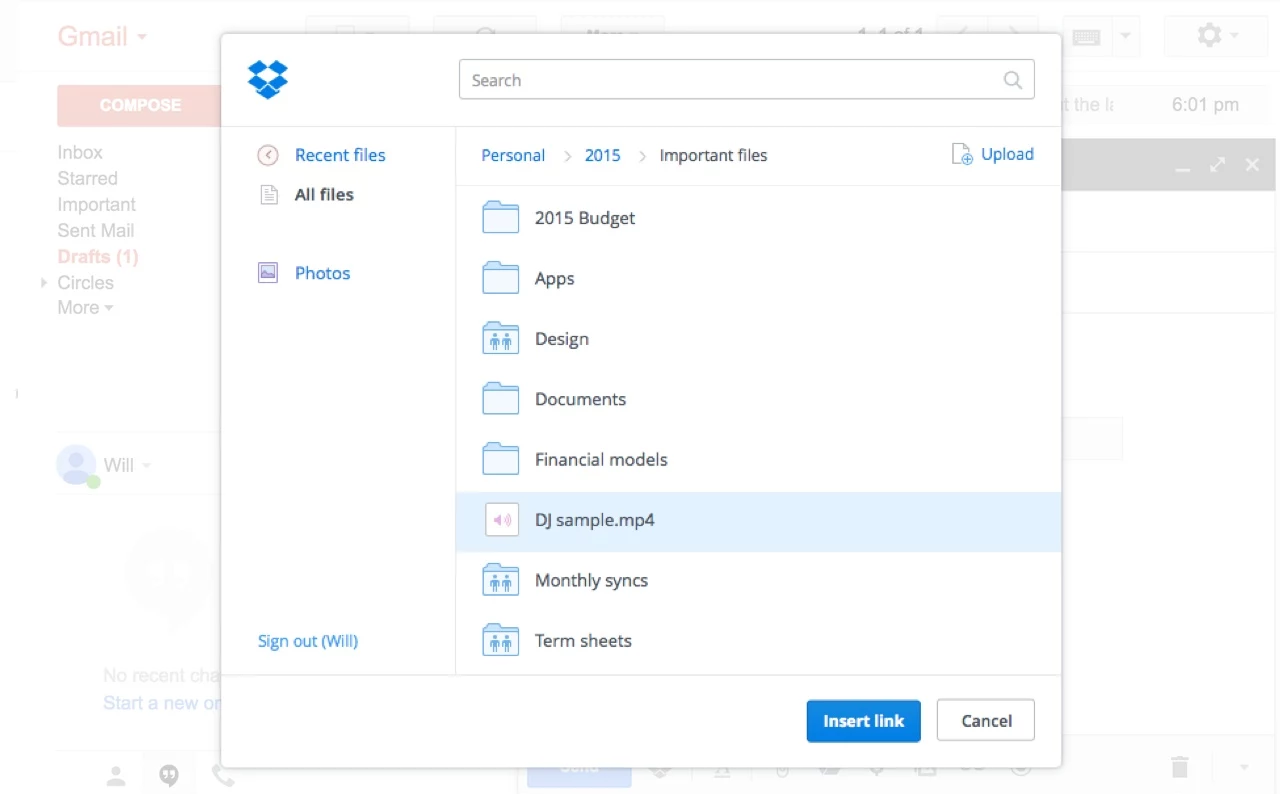Click the Design shared folder icon
The image size is (1282, 794).
pos(500,338)
